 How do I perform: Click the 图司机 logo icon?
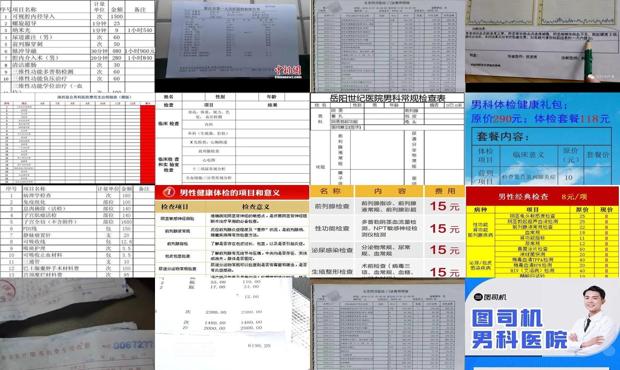(478, 297)
